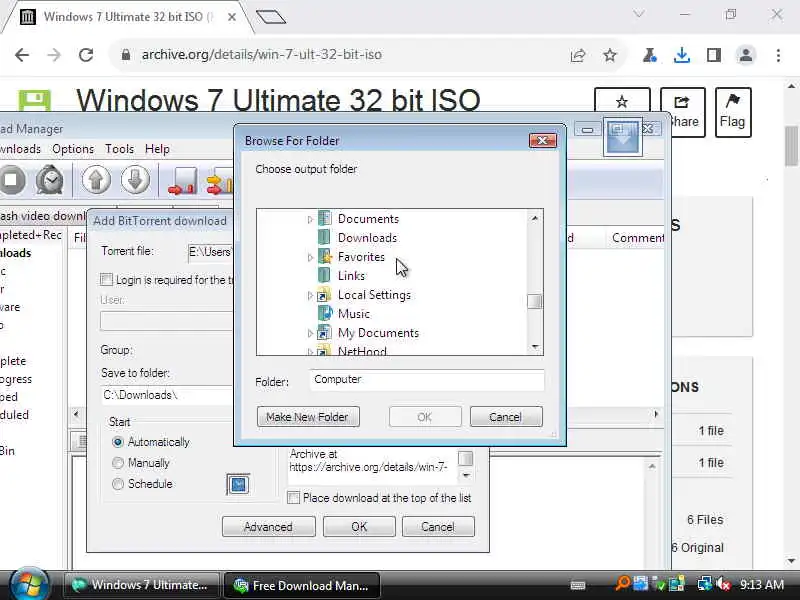Select the Manually start option
800x600 pixels.
pos(118,463)
